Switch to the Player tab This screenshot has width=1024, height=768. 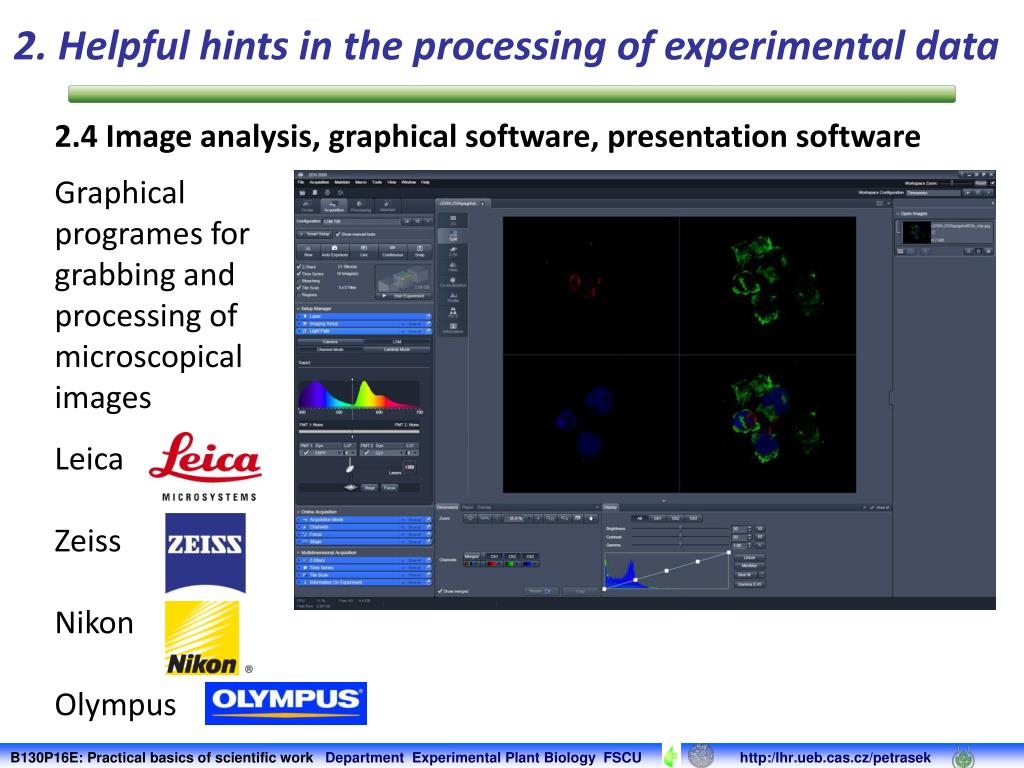tap(468, 507)
